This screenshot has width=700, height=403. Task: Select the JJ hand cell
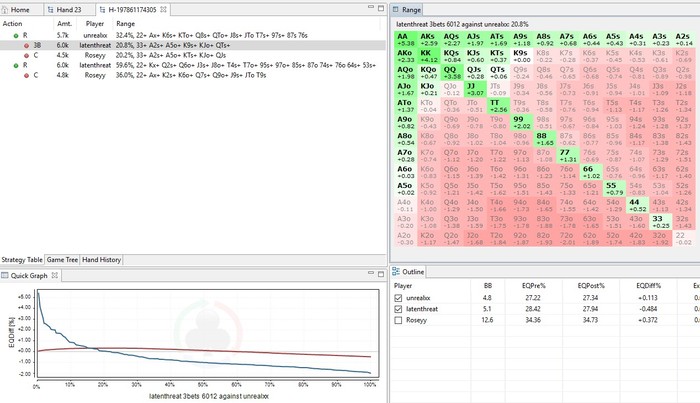point(475,89)
